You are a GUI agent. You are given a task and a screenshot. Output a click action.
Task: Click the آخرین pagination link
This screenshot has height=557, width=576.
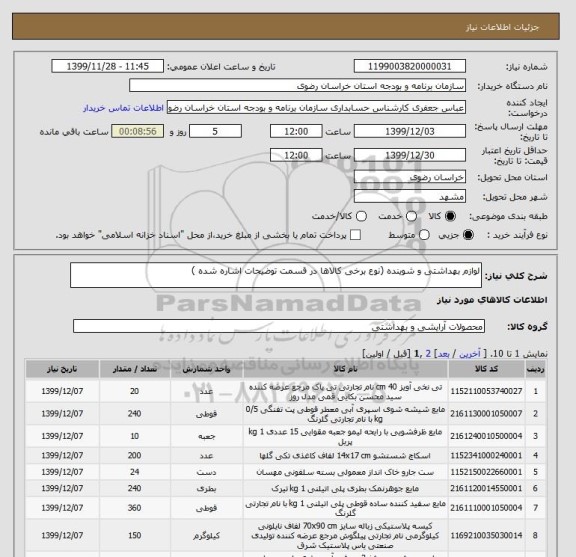click(x=470, y=354)
